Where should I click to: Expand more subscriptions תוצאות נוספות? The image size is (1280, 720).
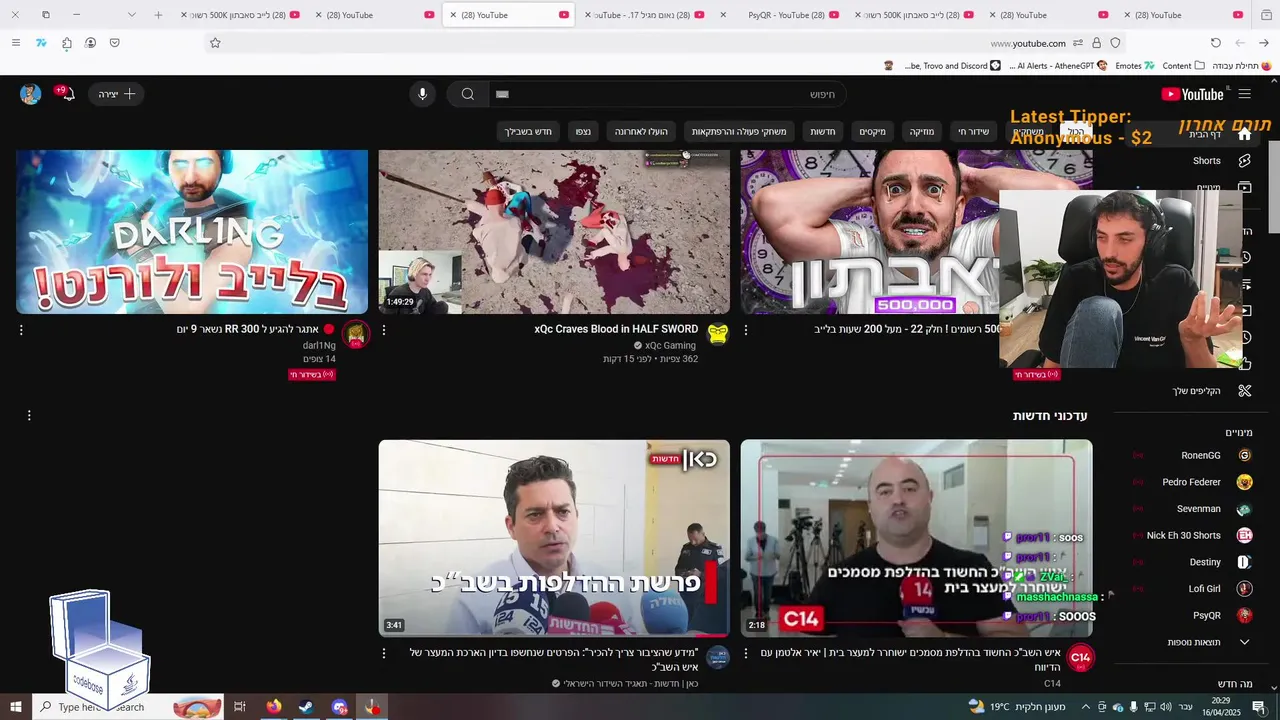point(1210,642)
